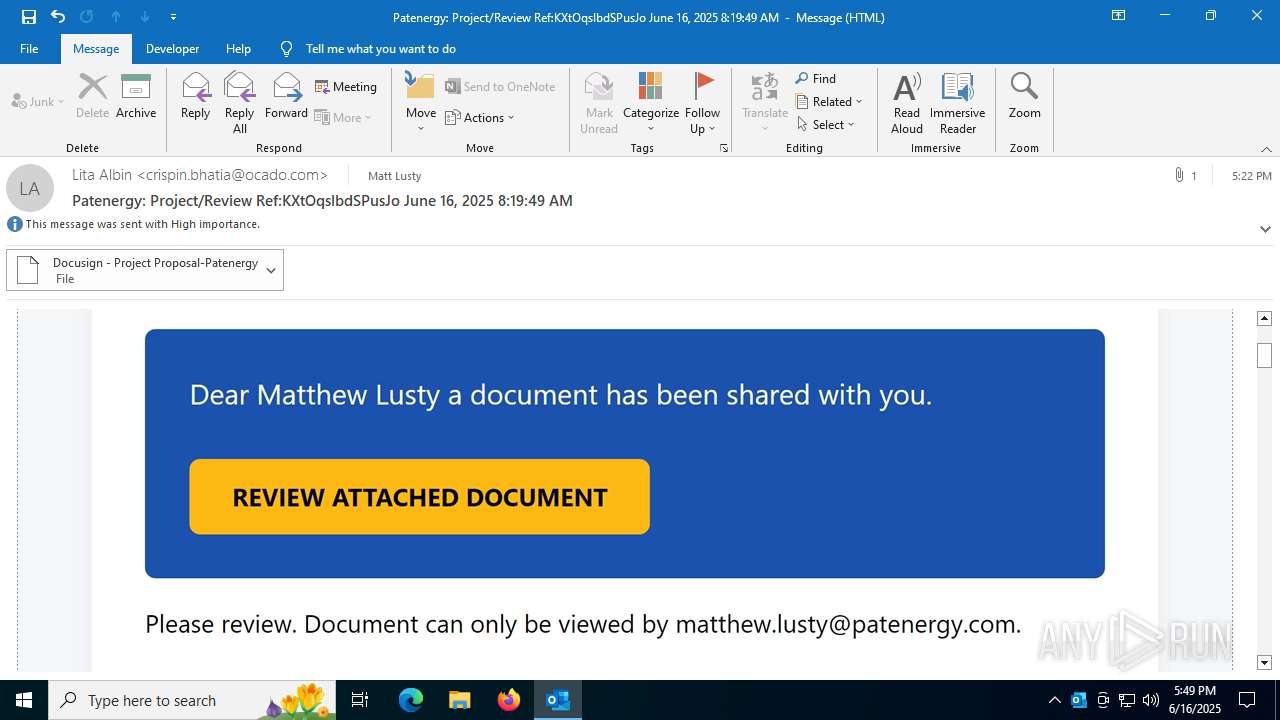Show hidden system tray icons

(1055, 700)
